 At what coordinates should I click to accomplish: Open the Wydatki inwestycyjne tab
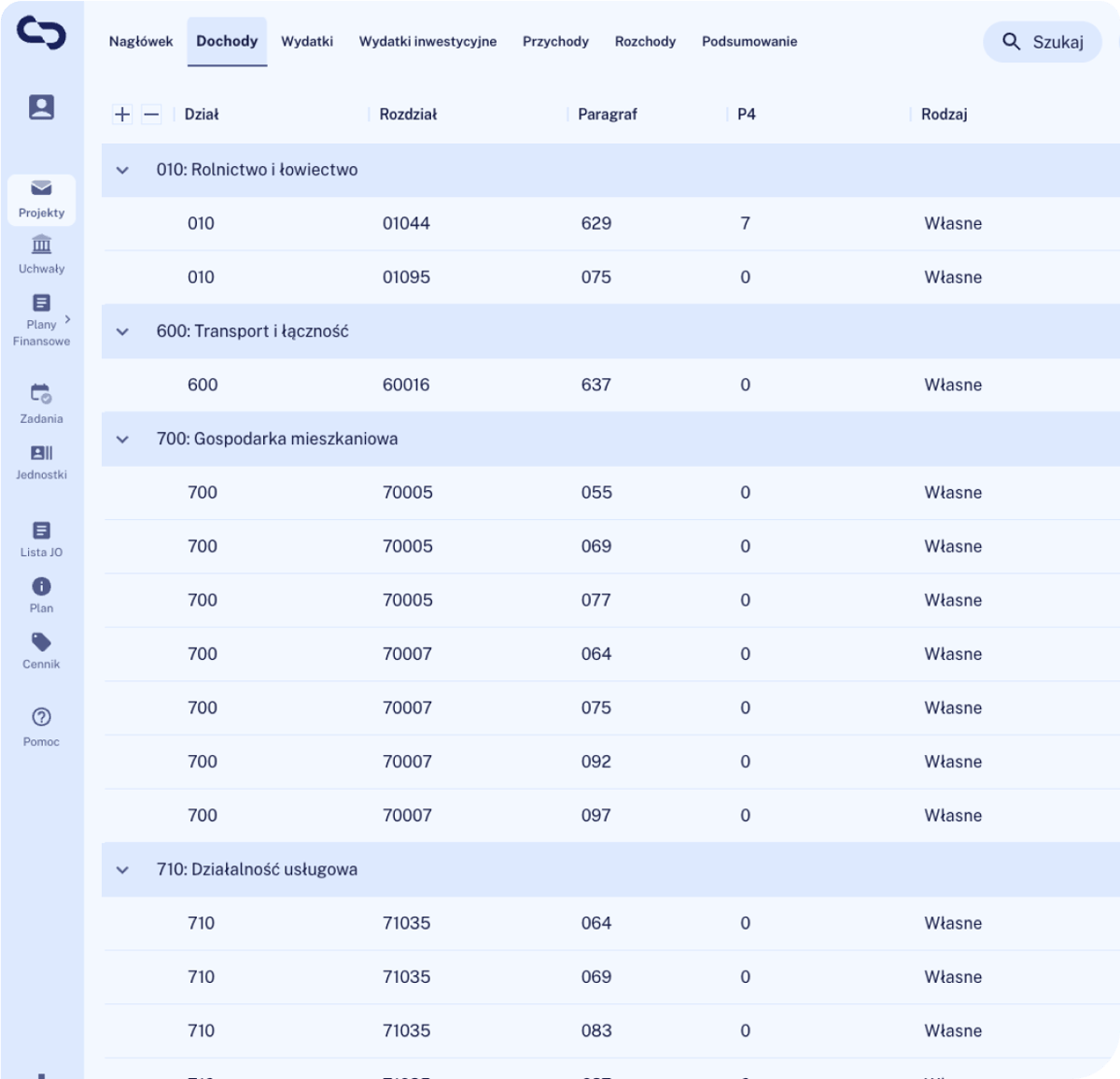pyautogui.click(x=427, y=41)
